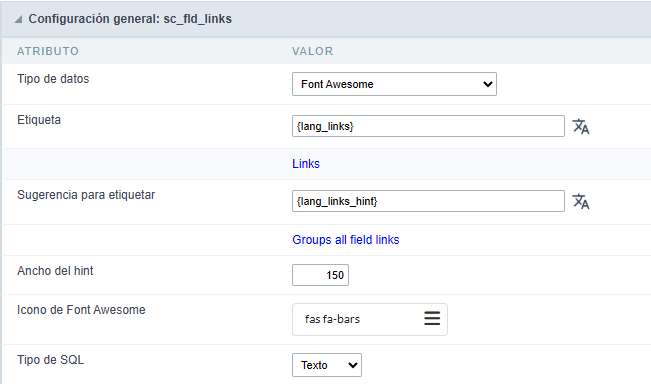Click the ATRIBUTO column header
651x384 pixels.
[48, 51]
